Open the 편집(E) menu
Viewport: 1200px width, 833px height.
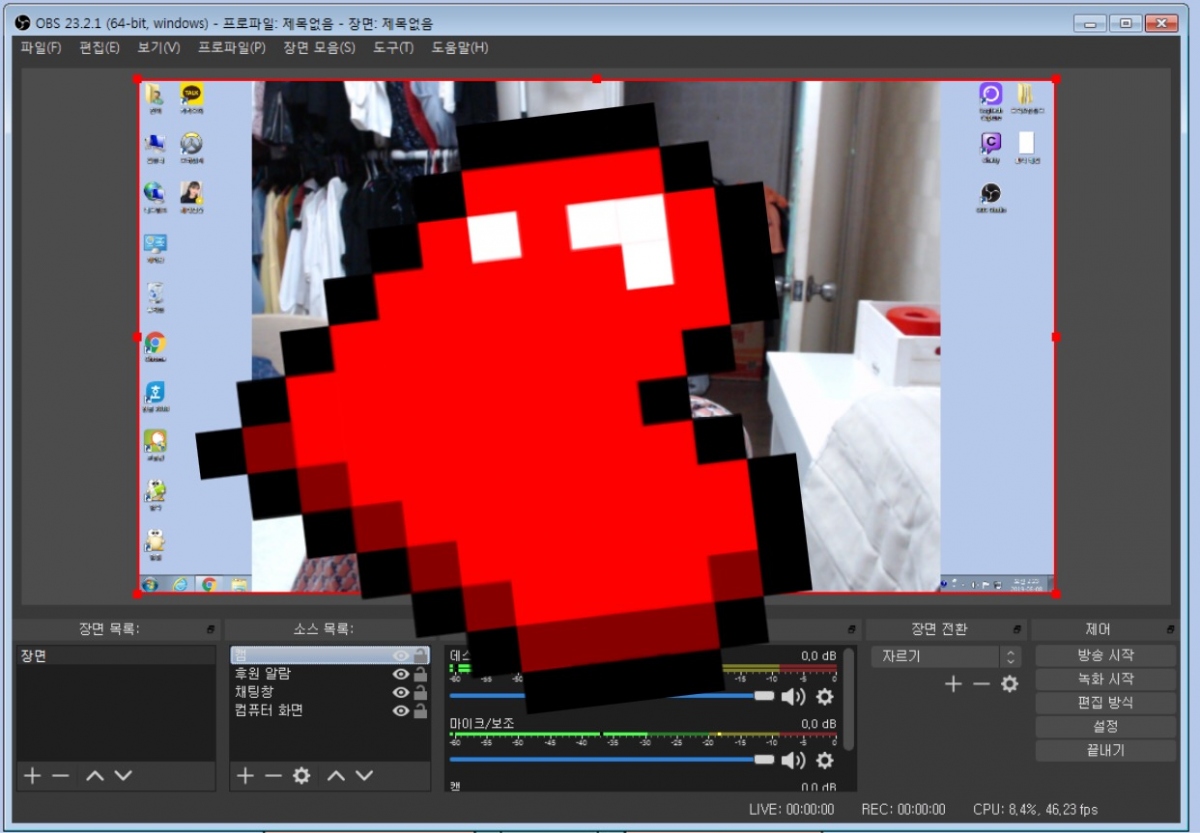[x=100, y=47]
